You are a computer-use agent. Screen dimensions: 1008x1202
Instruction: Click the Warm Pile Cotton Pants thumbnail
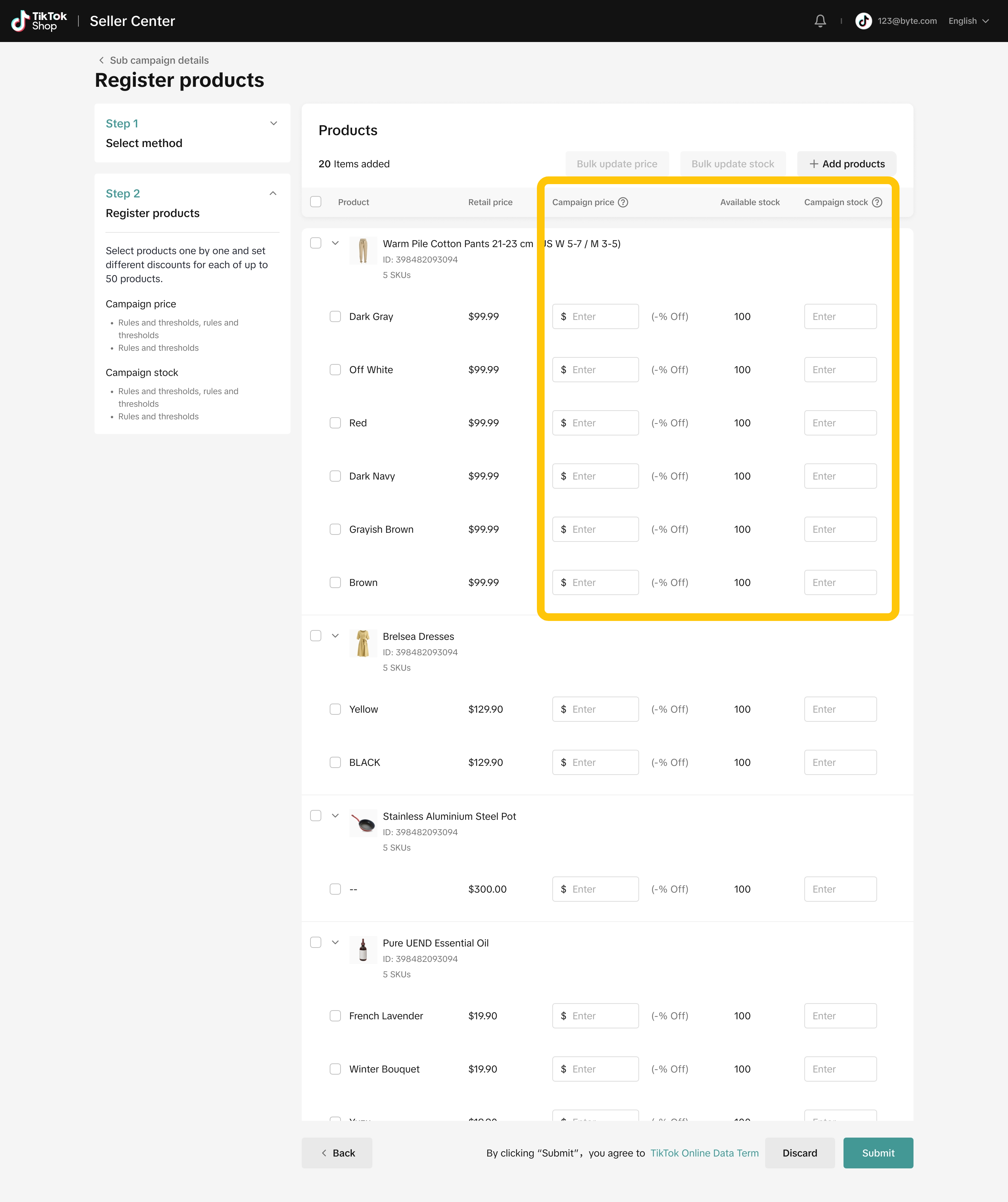[x=363, y=251]
